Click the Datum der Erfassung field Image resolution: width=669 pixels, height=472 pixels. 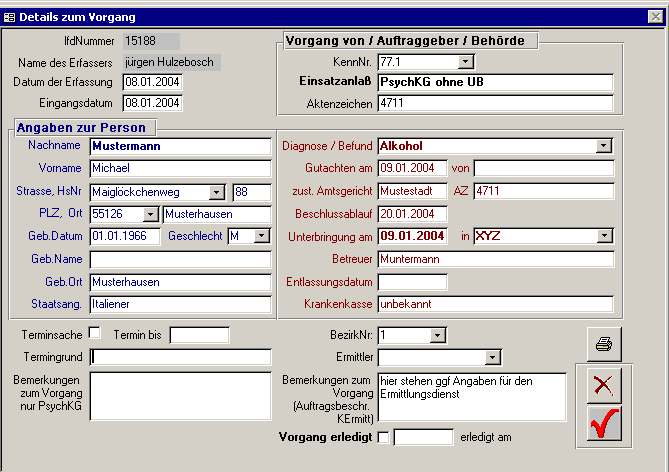152,82
